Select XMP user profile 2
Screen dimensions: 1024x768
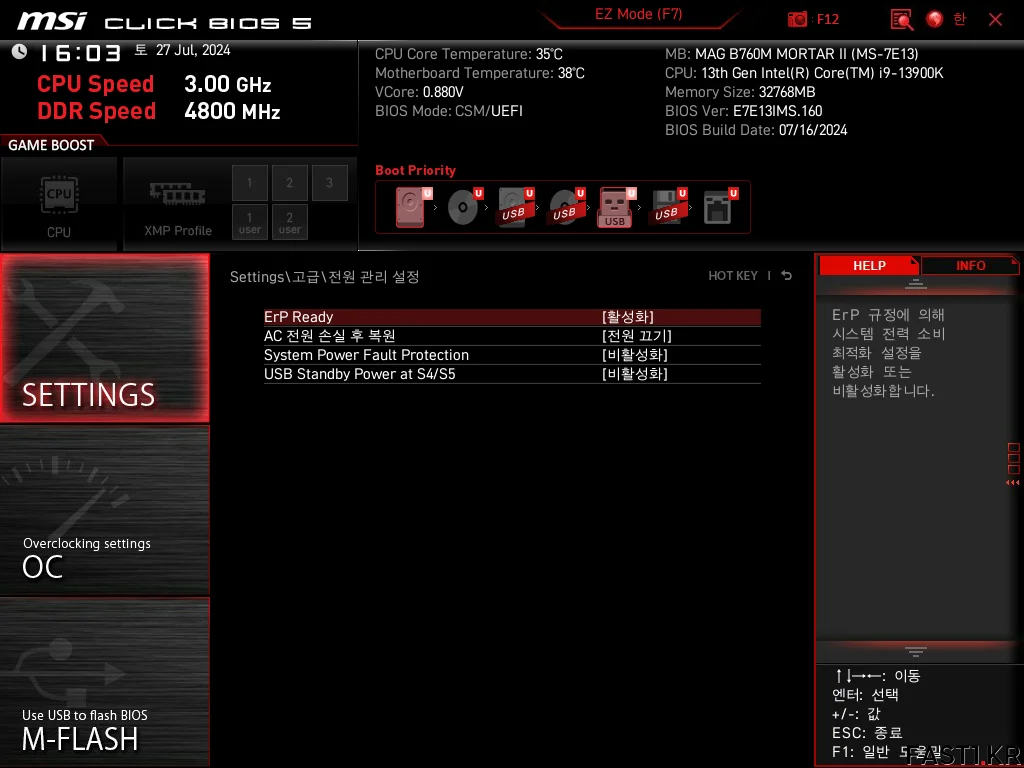pos(289,222)
